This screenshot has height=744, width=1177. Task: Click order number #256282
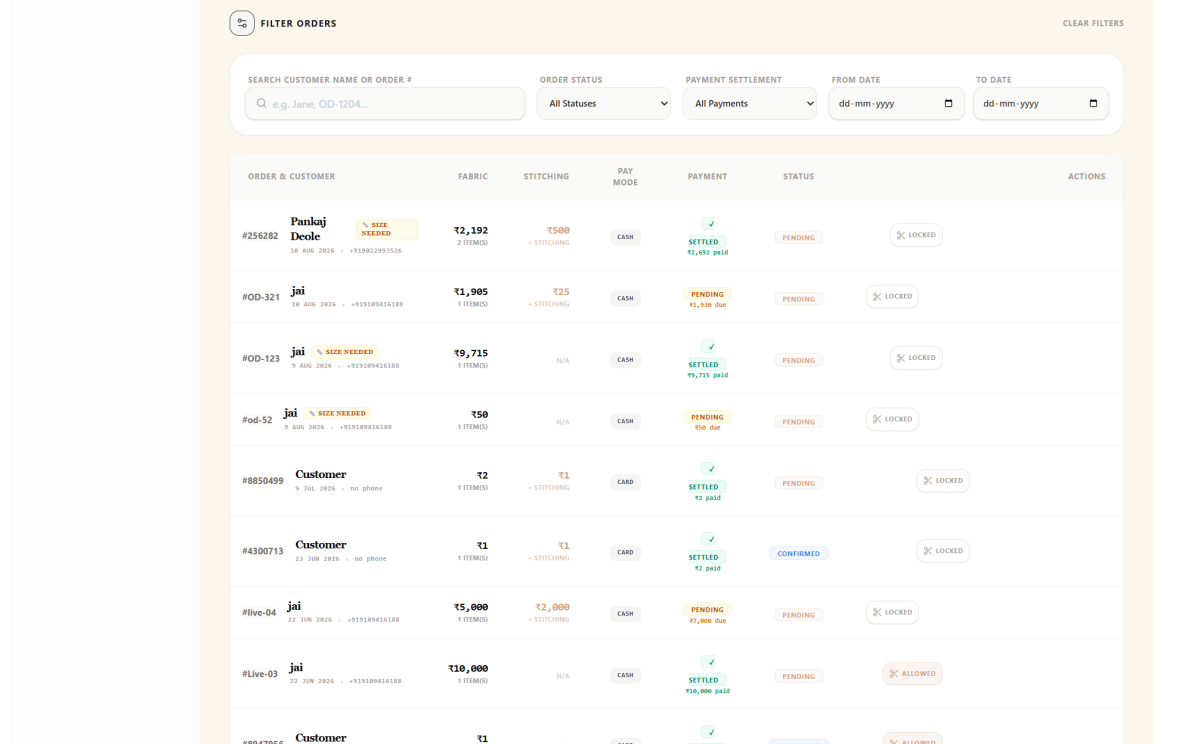tap(260, 236)
